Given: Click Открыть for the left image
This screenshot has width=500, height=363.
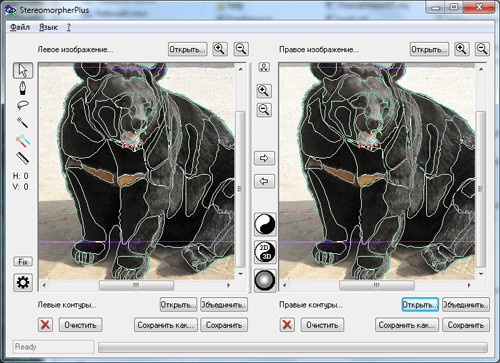Looking at the screenshot, I should coord(187,49).
